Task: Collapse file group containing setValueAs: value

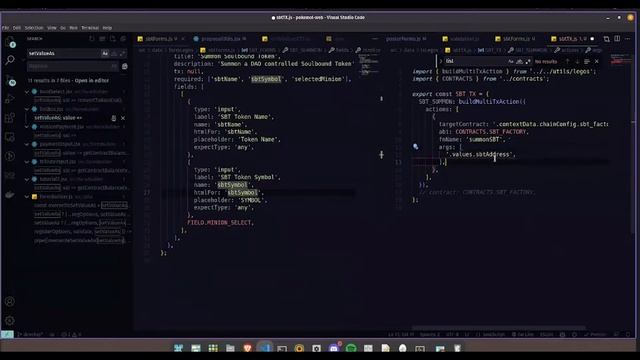Action: pyautogui.click(x=27, y=109)
